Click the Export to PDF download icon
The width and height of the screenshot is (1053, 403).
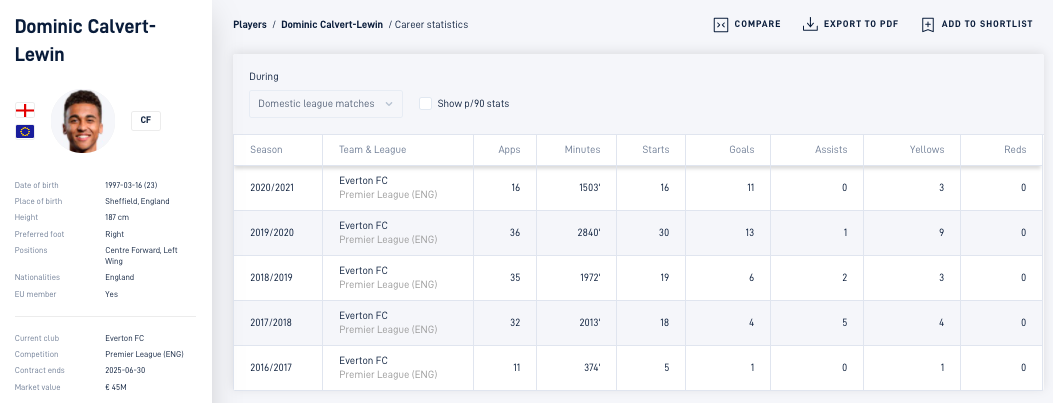810,25
